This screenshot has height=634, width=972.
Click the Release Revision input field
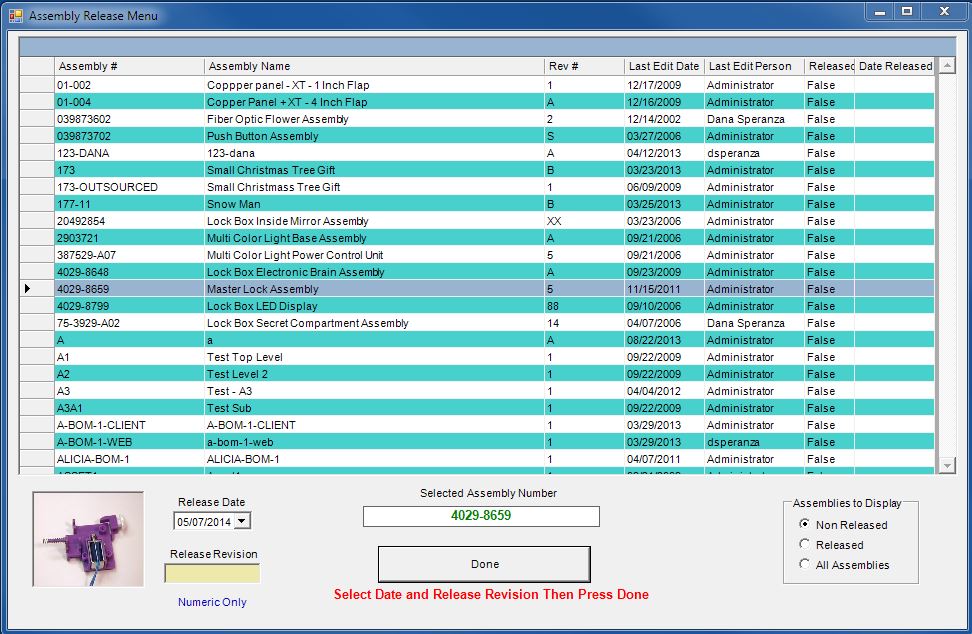point(212,573)
